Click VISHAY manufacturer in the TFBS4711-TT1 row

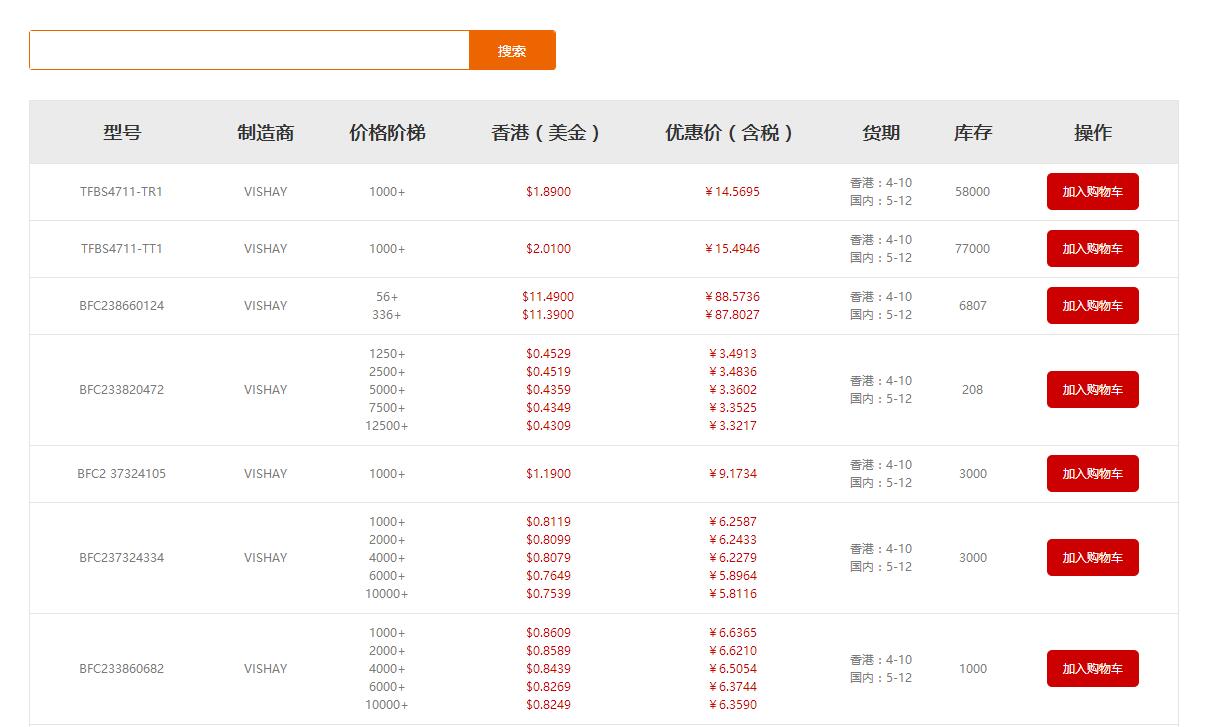point(265,248)
